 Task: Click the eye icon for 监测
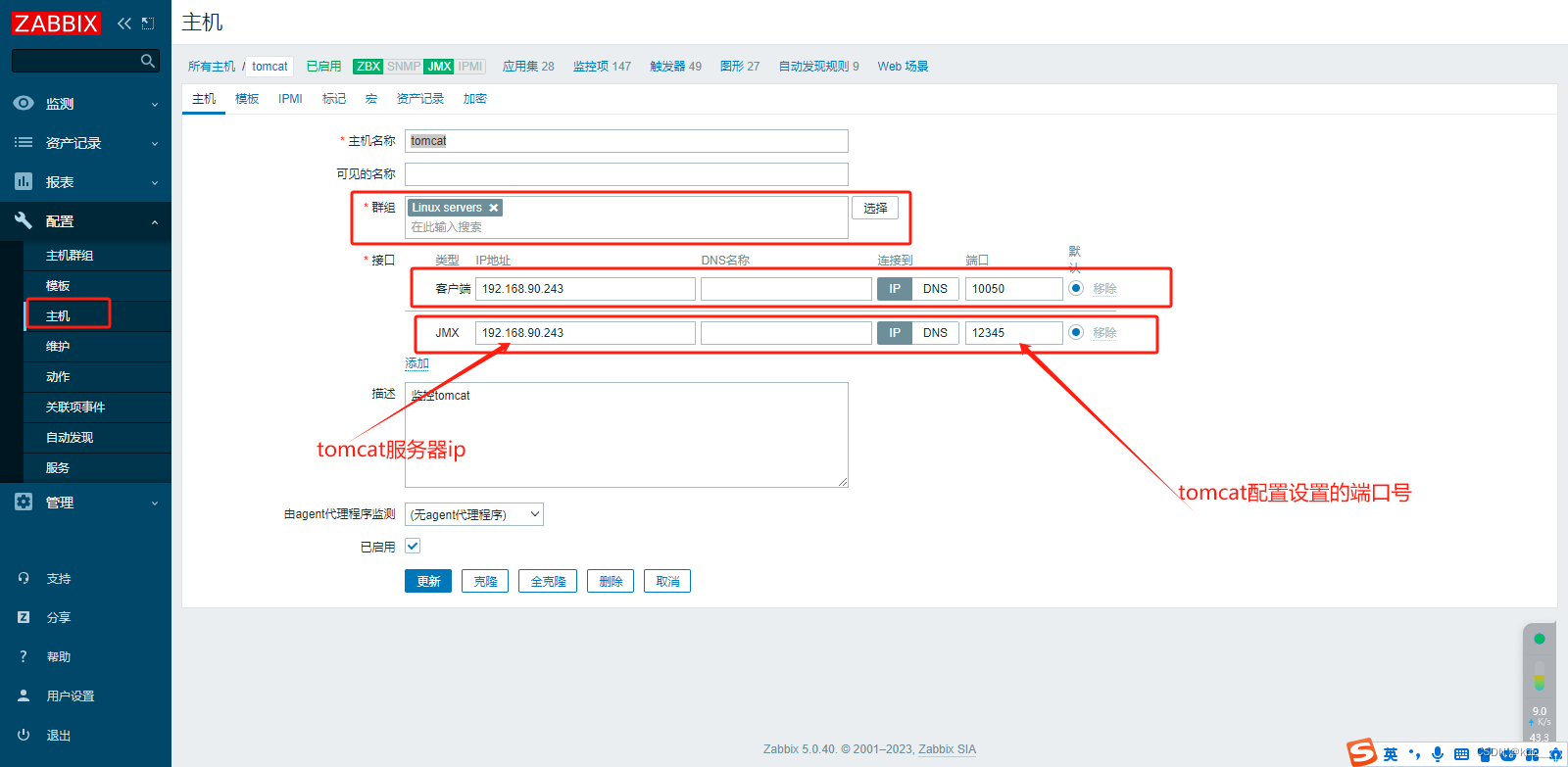24,103
